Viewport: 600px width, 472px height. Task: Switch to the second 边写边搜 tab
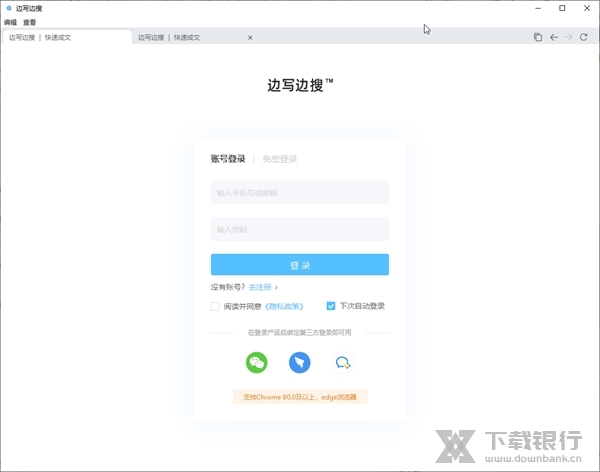[x=191, y=37]
